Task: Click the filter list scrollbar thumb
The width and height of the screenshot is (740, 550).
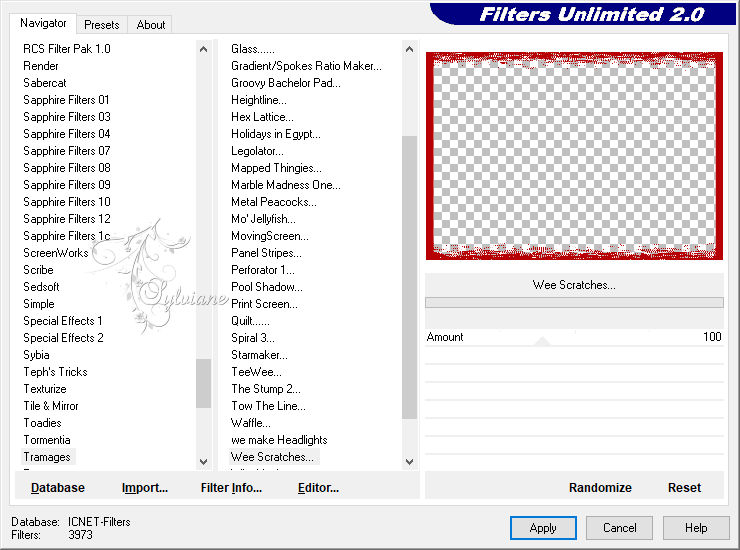Action: pyautogui.click(x=409, y=277)
